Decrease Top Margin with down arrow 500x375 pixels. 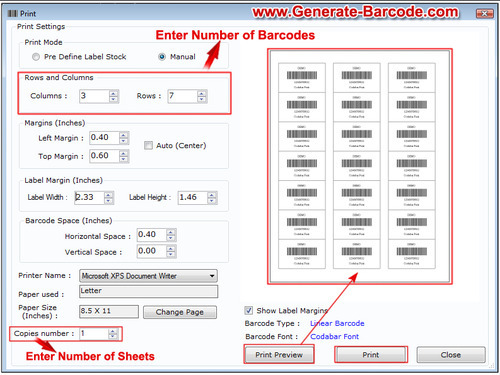point(124,159)
